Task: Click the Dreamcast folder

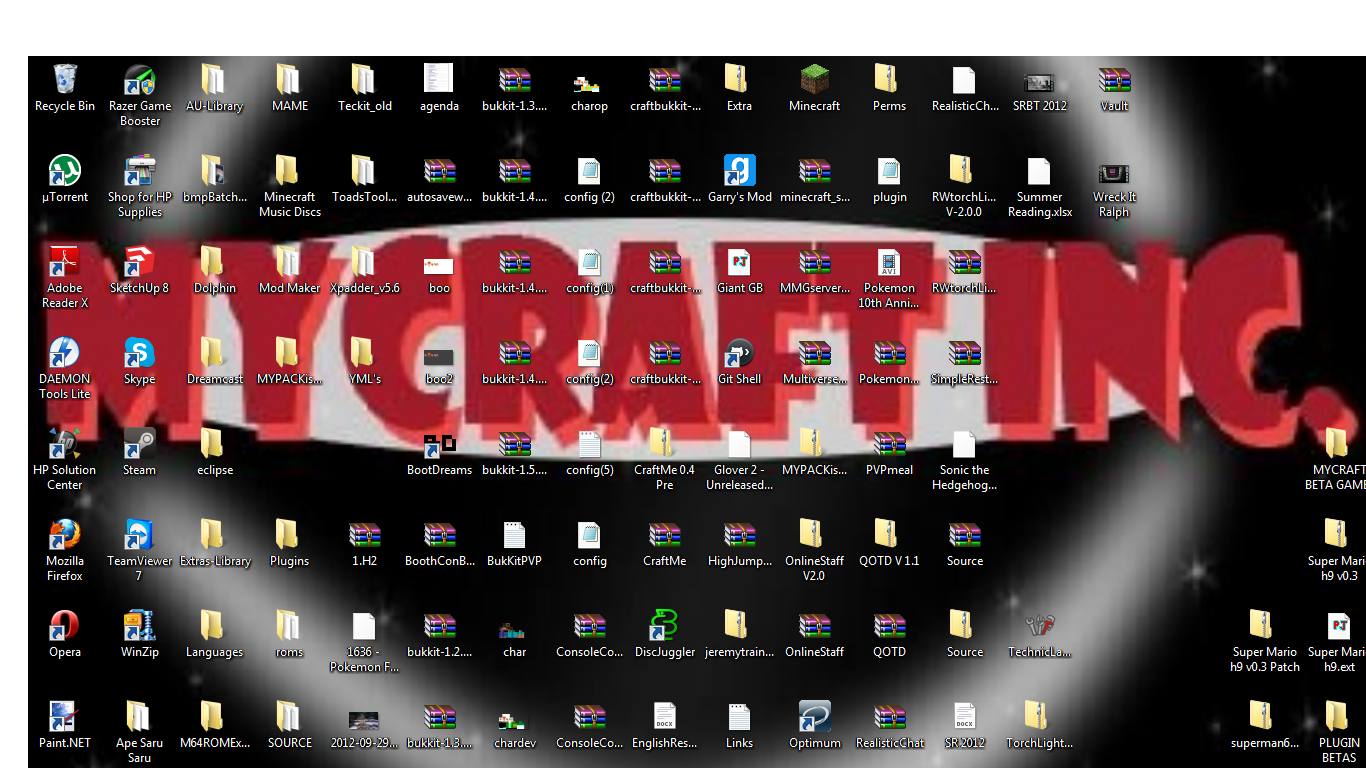Action: click(213, 353)
